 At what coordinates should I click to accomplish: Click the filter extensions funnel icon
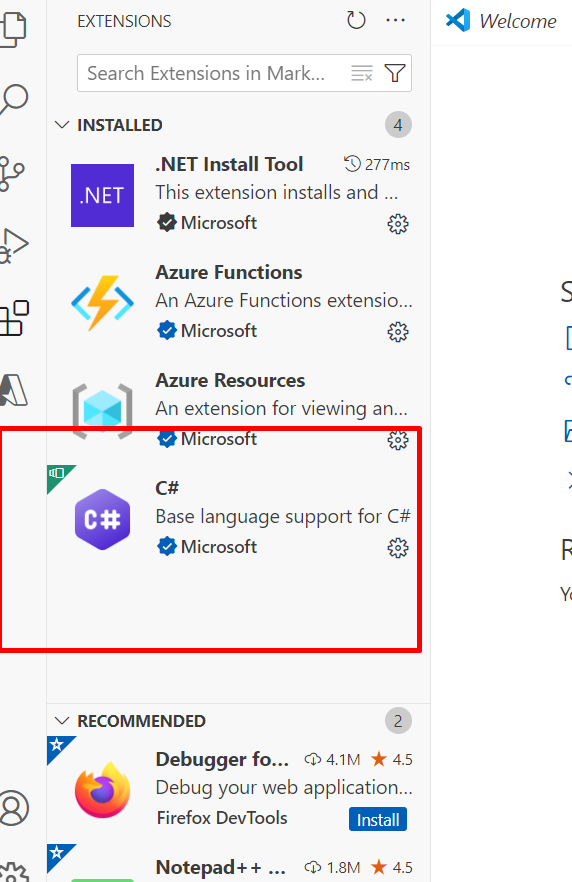click(395, 73)
